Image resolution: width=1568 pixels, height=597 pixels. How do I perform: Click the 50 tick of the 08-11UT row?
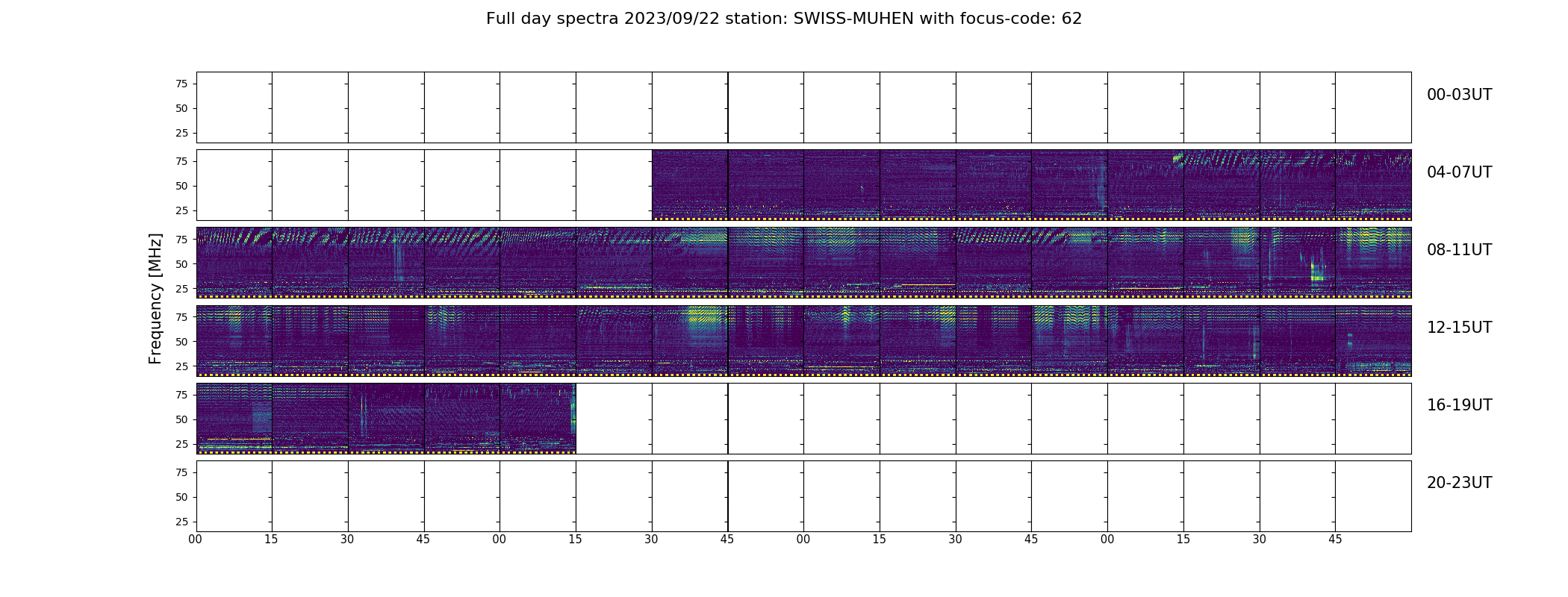(181, 263)
